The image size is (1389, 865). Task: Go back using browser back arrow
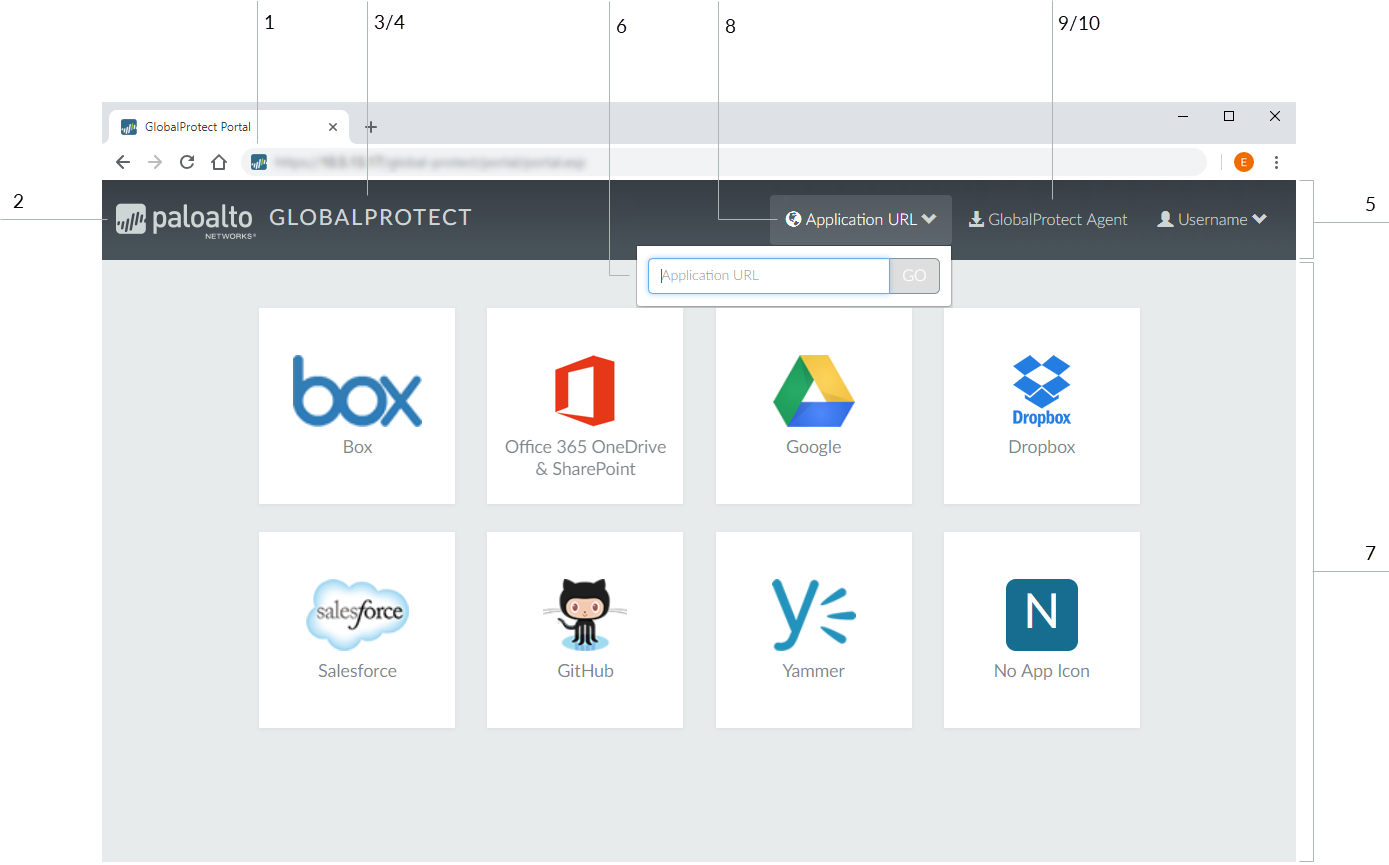tap(123, 162)
